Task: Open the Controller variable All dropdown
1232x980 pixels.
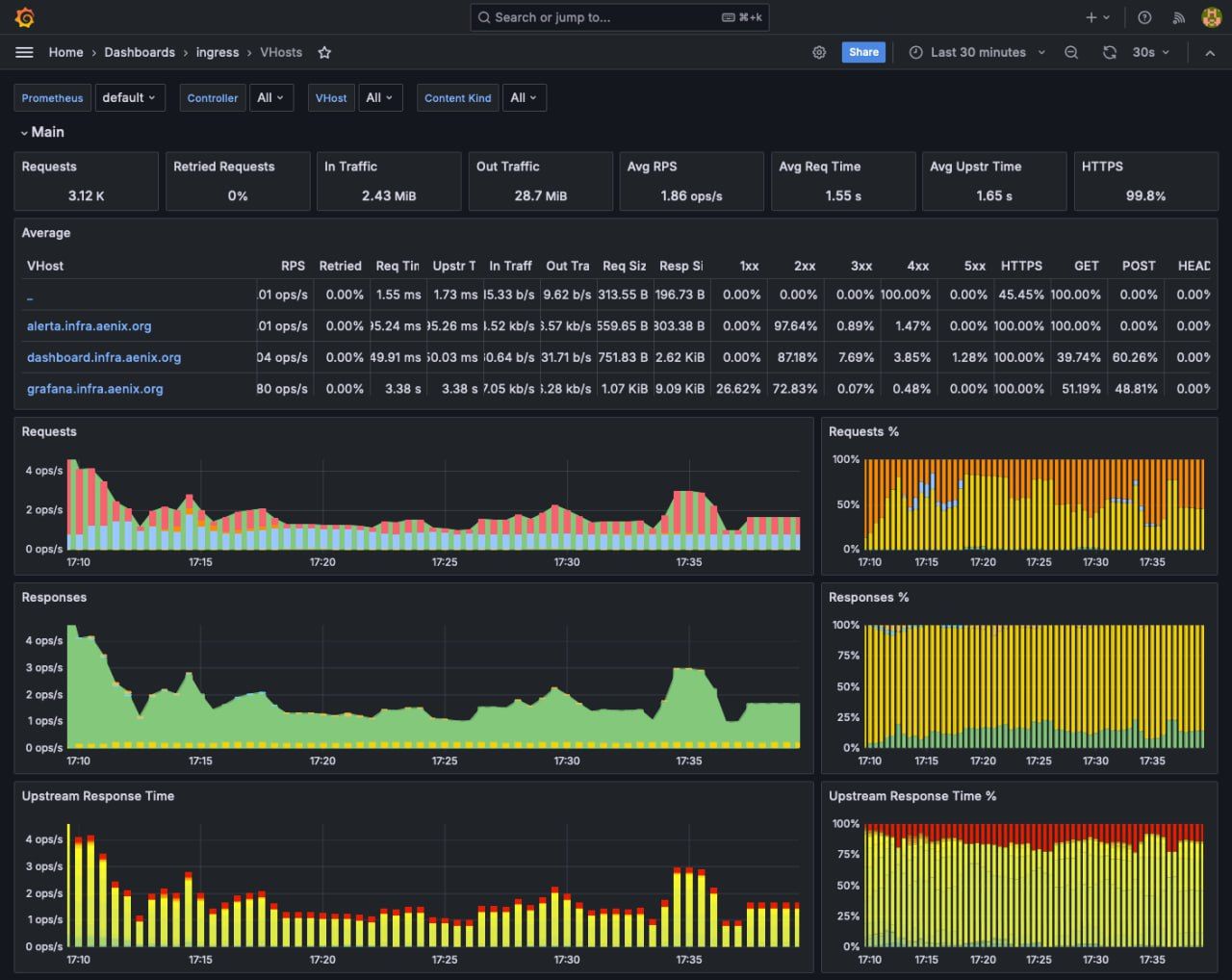Action: pos(270,97)
